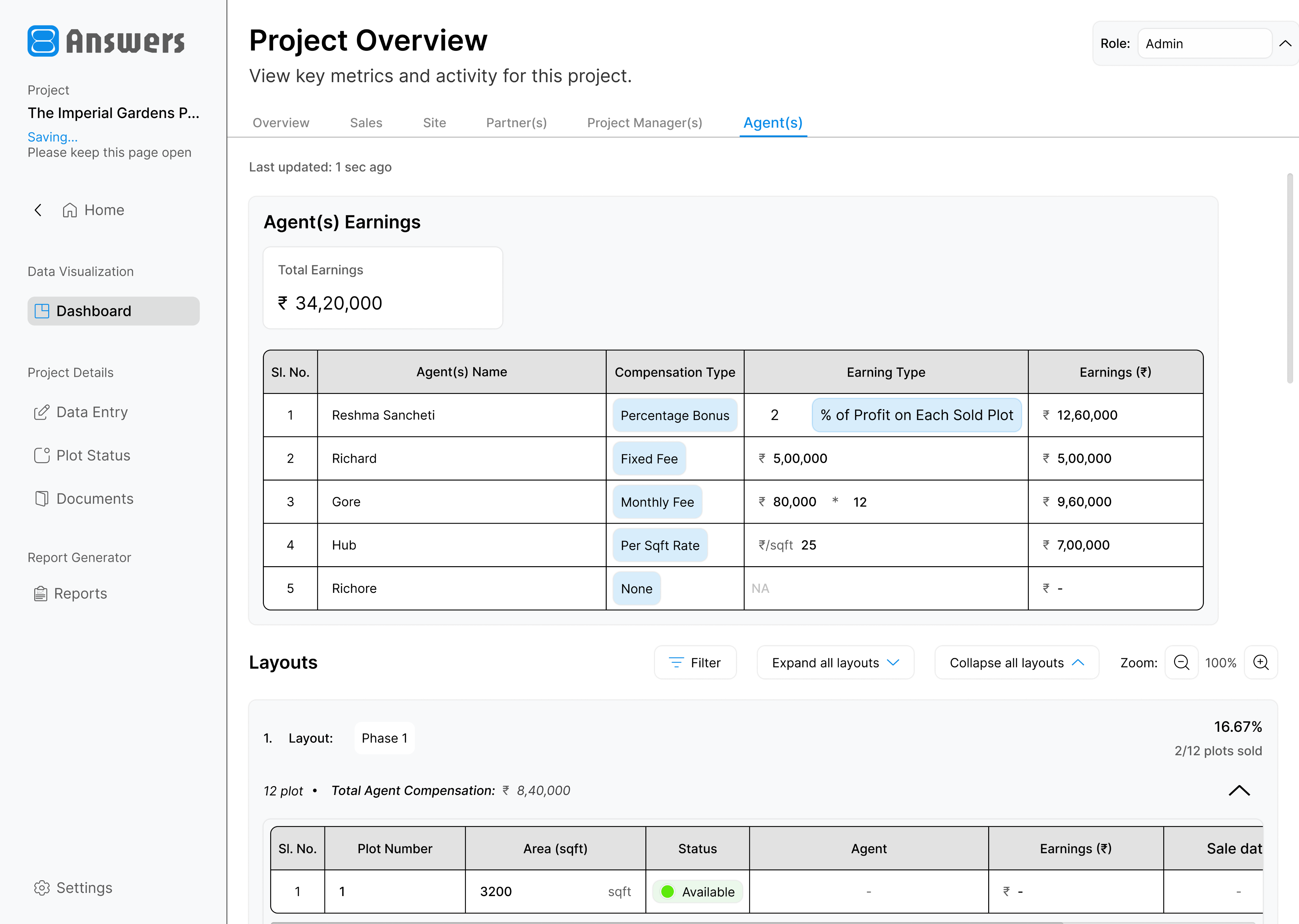Open the Fixed Fee compensation dropdown
The image size is (1299, 924).
[649, 459]
